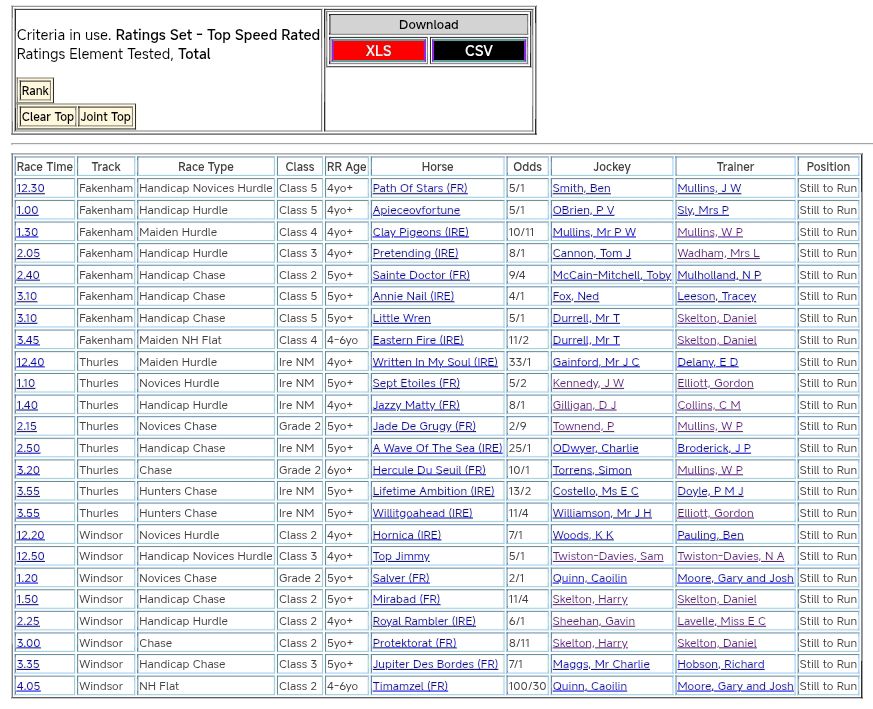
Task: Open jockey Williamson, Mr J H
Action: (x=601, y=513)
